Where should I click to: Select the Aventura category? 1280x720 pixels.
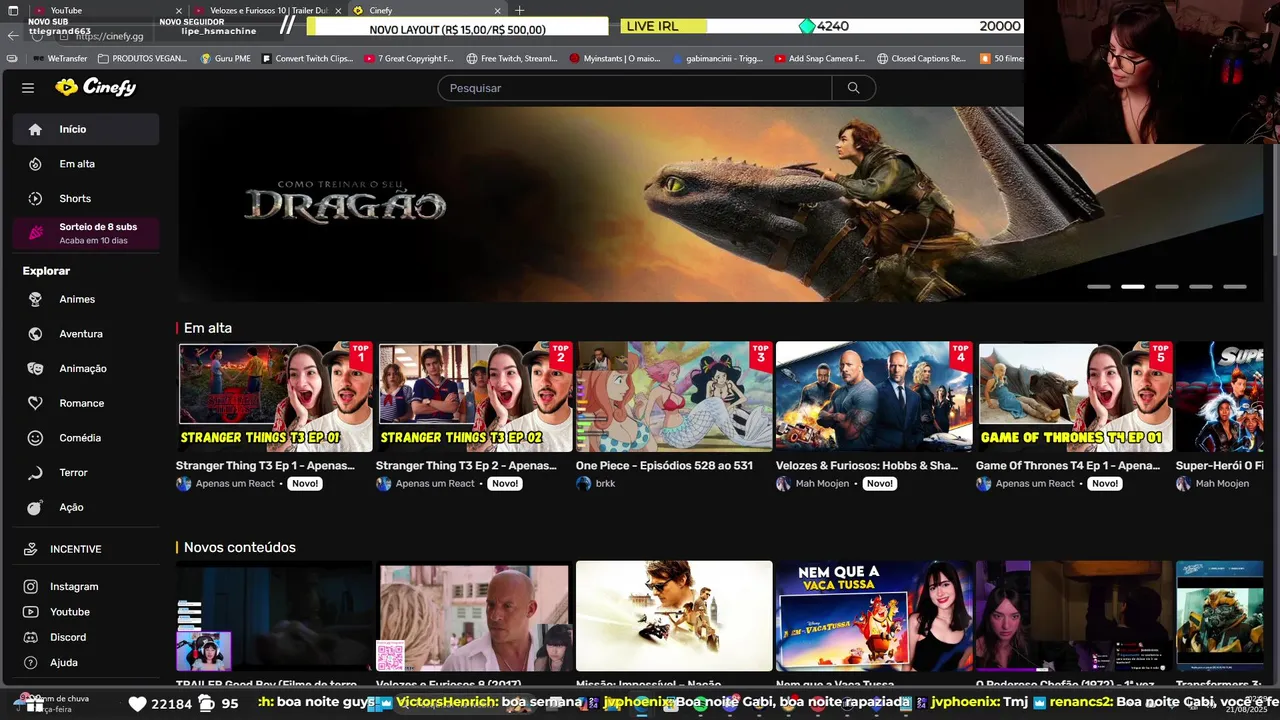(x=86, y=334)
